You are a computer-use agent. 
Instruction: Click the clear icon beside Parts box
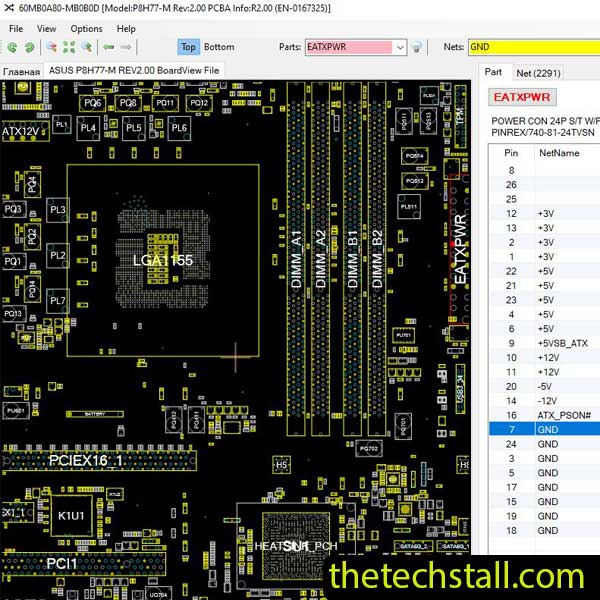[417, 47]
